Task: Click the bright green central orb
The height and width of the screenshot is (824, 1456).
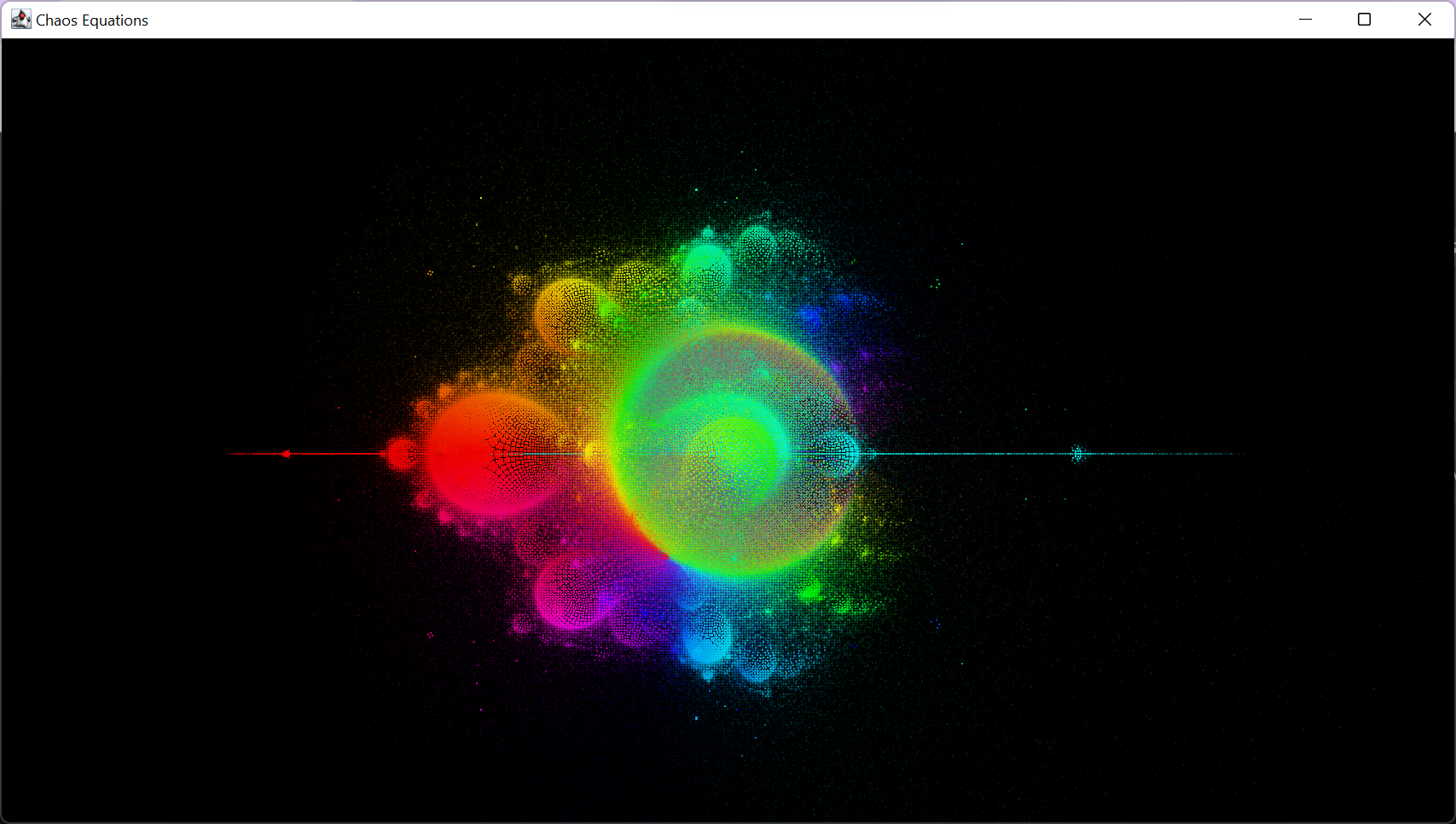Action: tap(729, 452)
